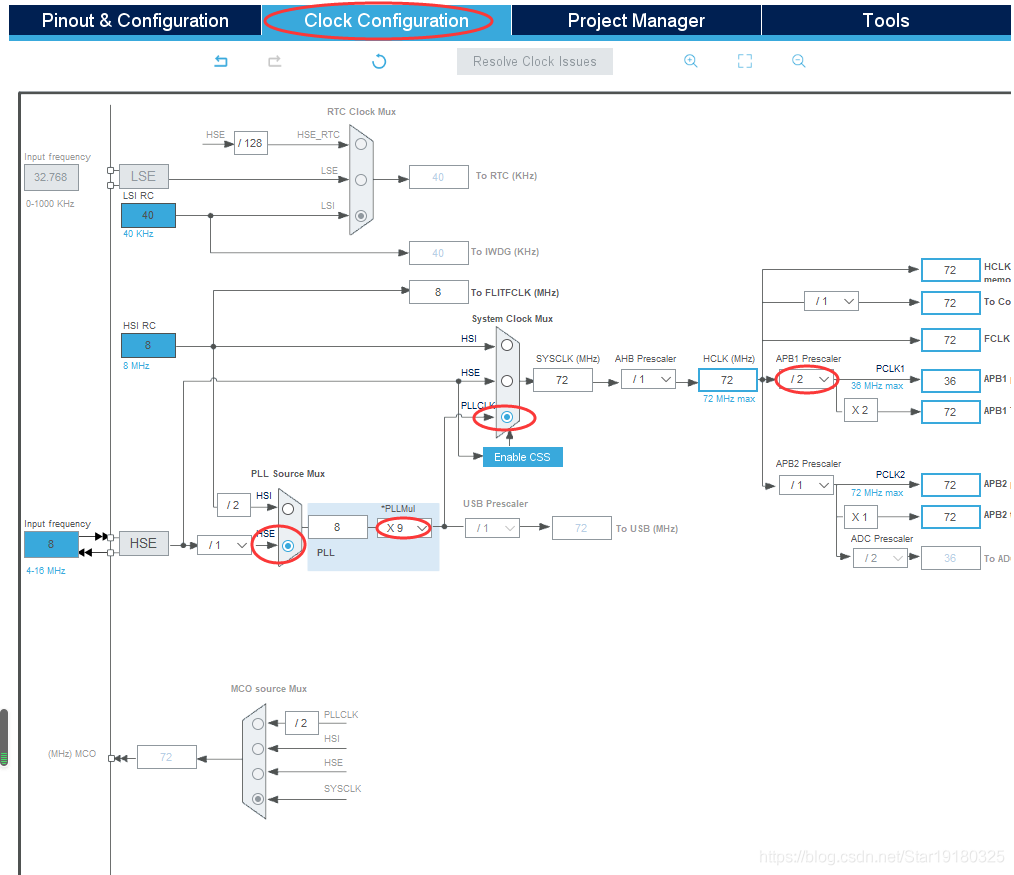This screenshot has height=875, width=1014.
Task: Click the HCLK (MHz) value field
Action: [727, 380]
